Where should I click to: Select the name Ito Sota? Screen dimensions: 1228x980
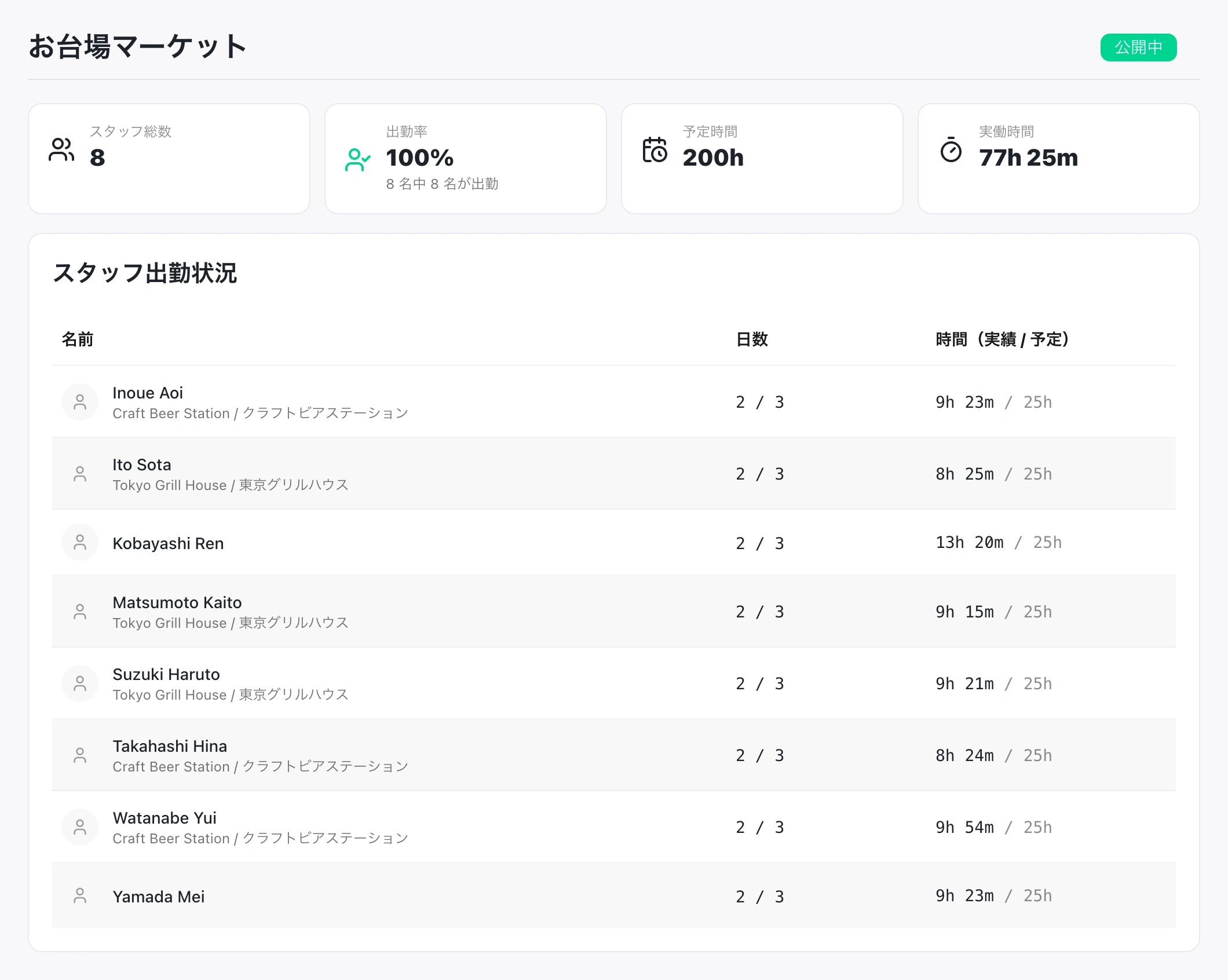tap(142, 465)
